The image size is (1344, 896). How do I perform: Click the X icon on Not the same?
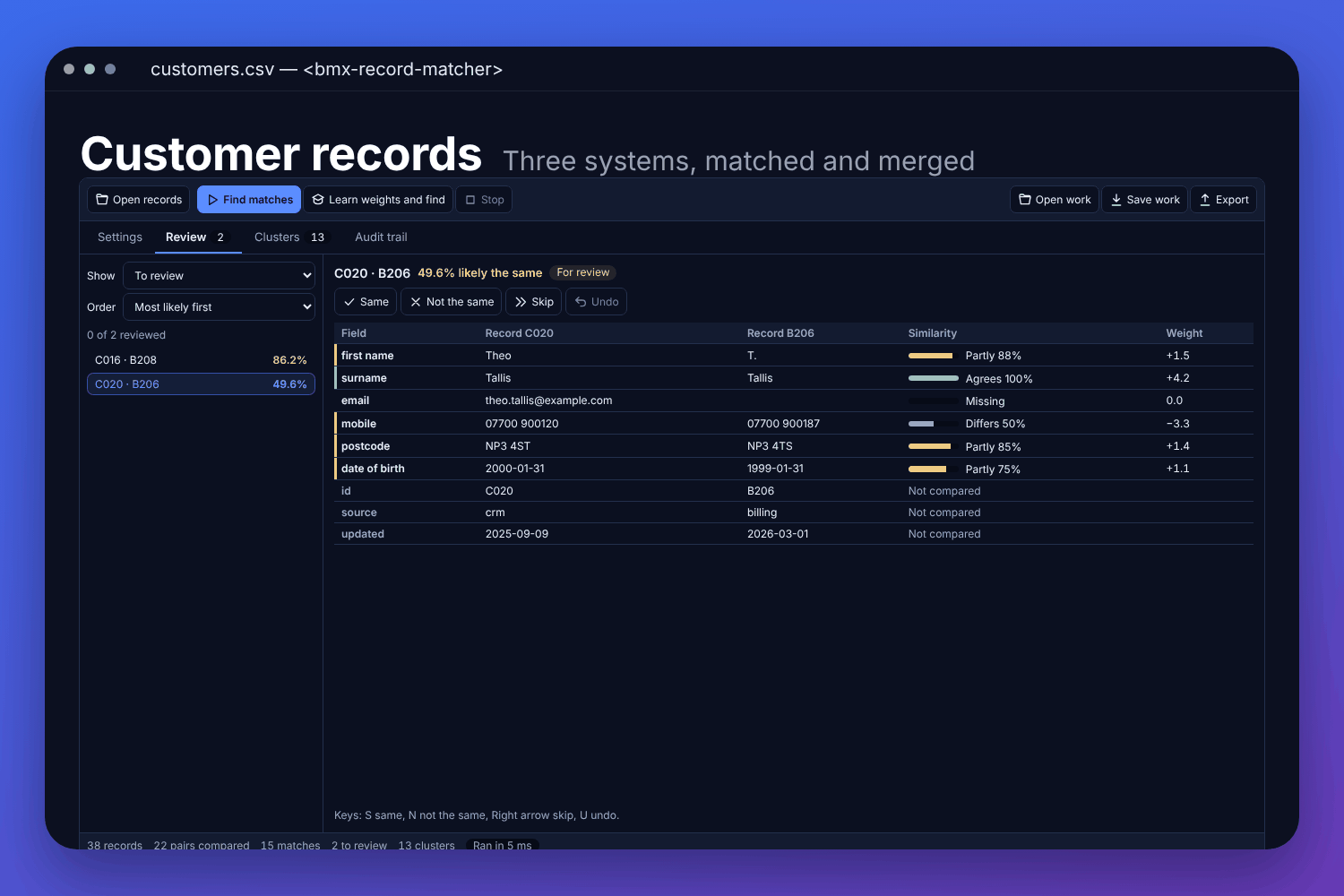(416, 302)
